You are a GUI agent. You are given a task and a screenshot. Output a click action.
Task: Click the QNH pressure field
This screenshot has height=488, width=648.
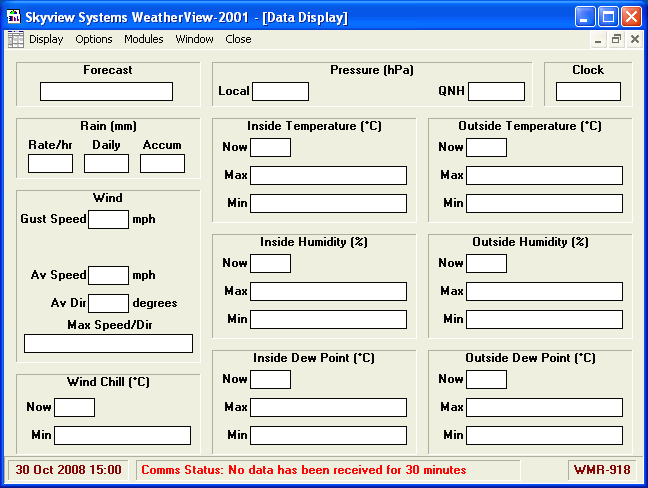coord(496,91)
